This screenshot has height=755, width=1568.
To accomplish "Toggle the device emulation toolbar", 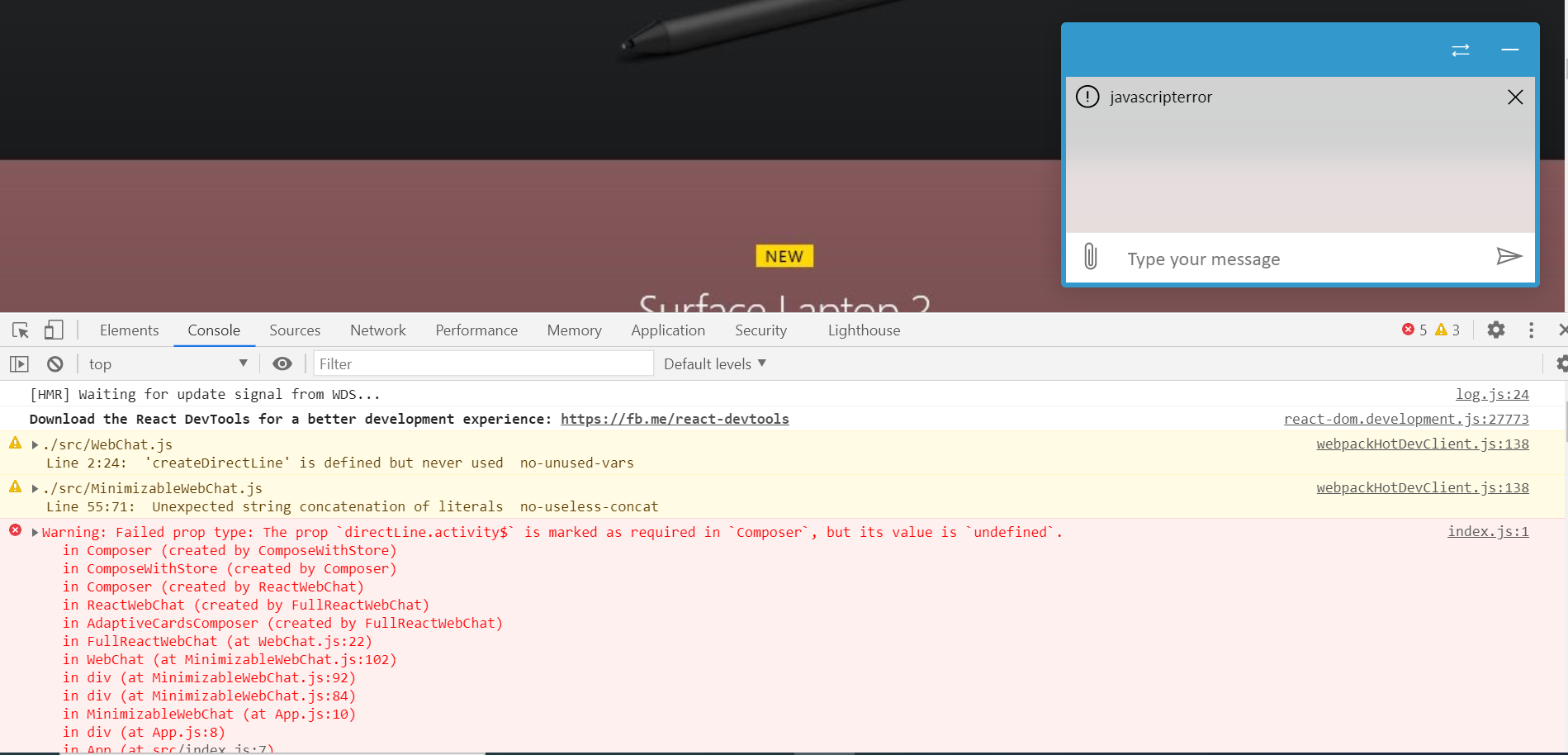I will coord(53,330).
